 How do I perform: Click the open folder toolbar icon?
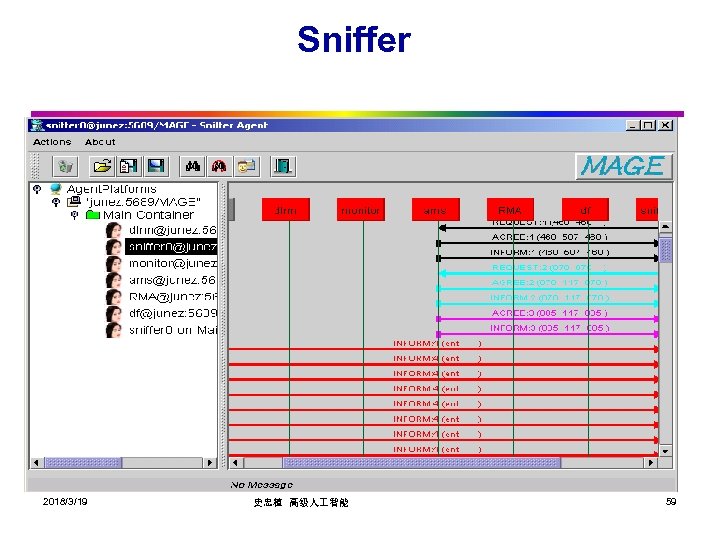pyautogui.click(x=102, y=166)
